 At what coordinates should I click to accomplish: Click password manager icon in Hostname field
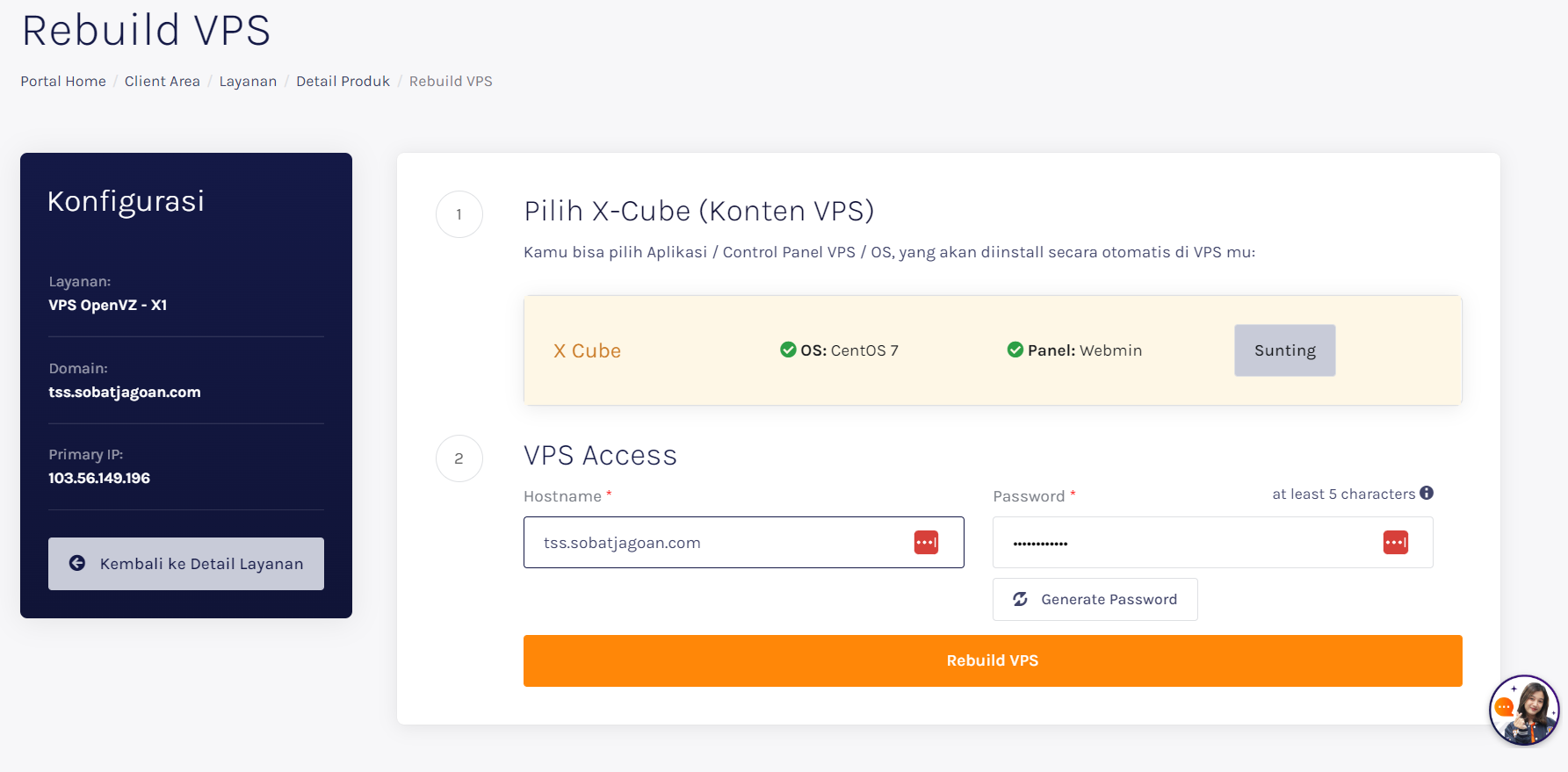[926, 543]
